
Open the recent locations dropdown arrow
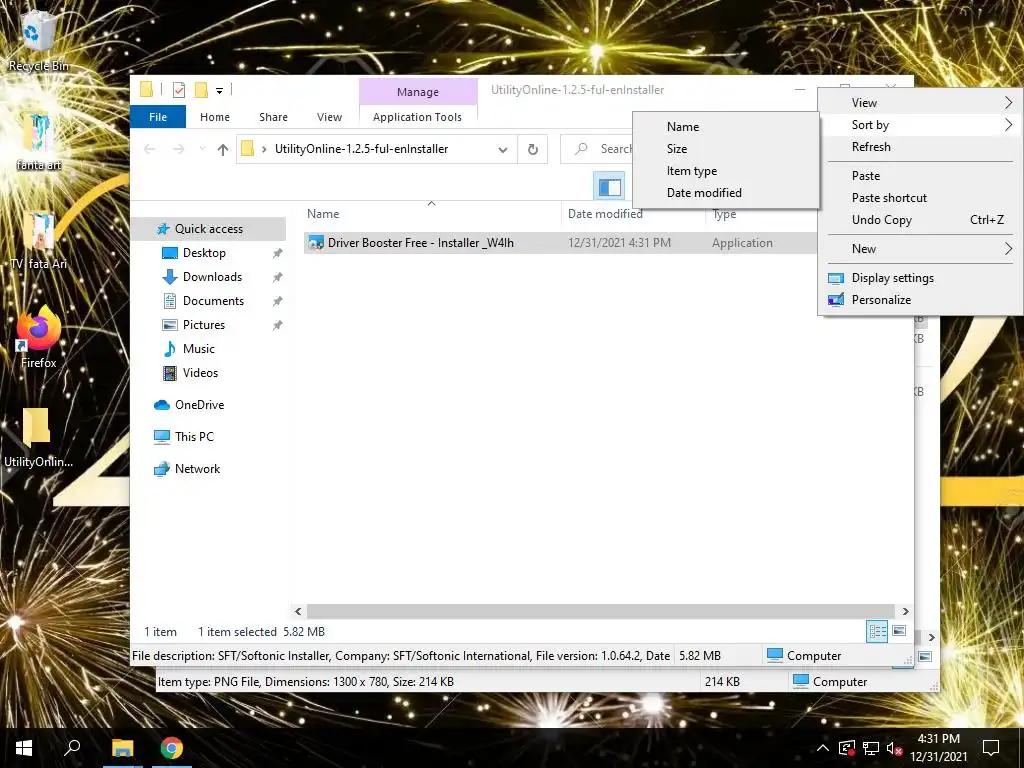coord(202,150)
